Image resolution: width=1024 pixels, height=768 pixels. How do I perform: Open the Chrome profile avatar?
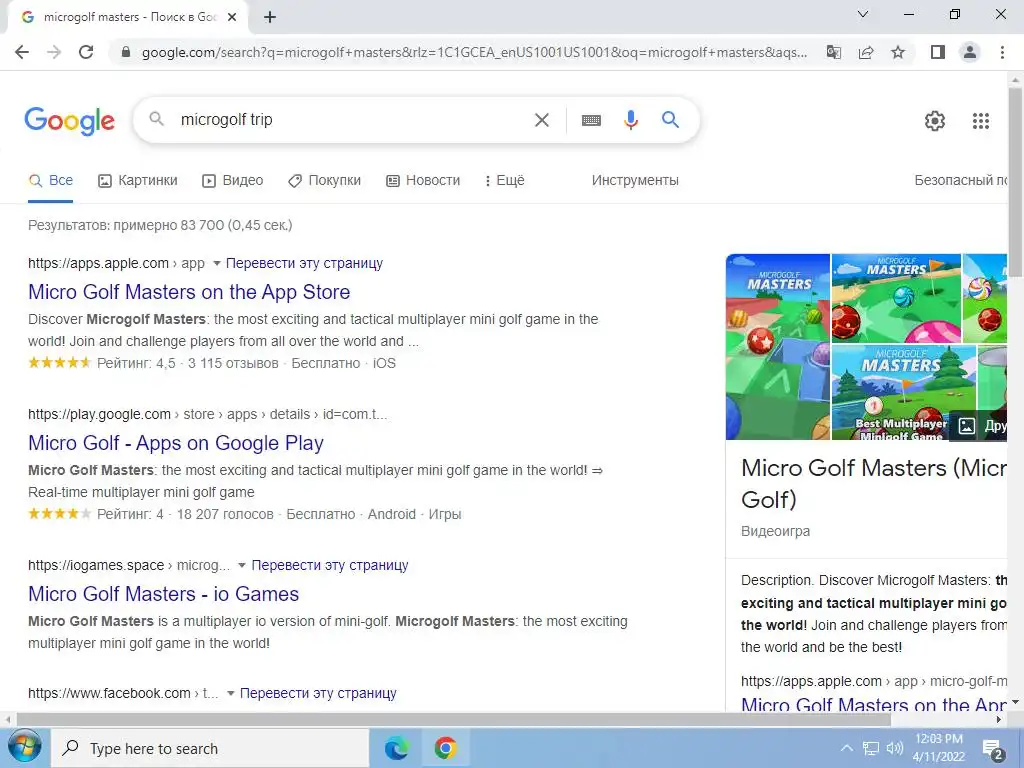coord(970,52)
